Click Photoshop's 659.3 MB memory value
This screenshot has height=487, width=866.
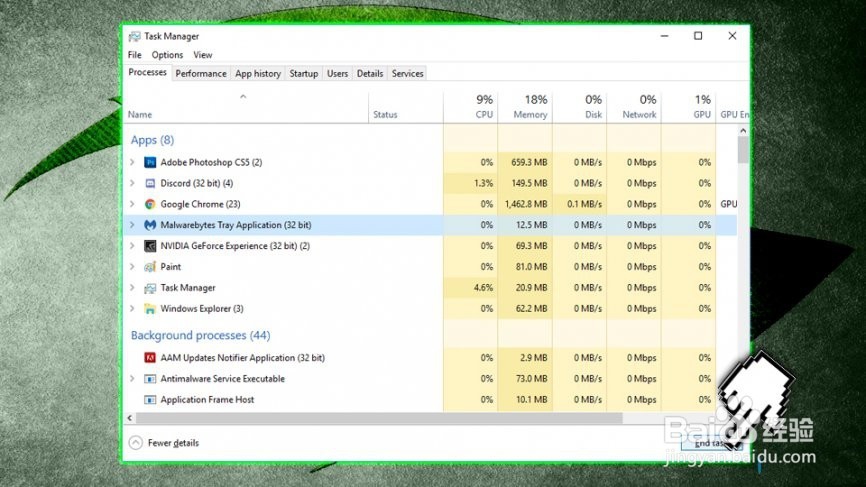[529, 162]
